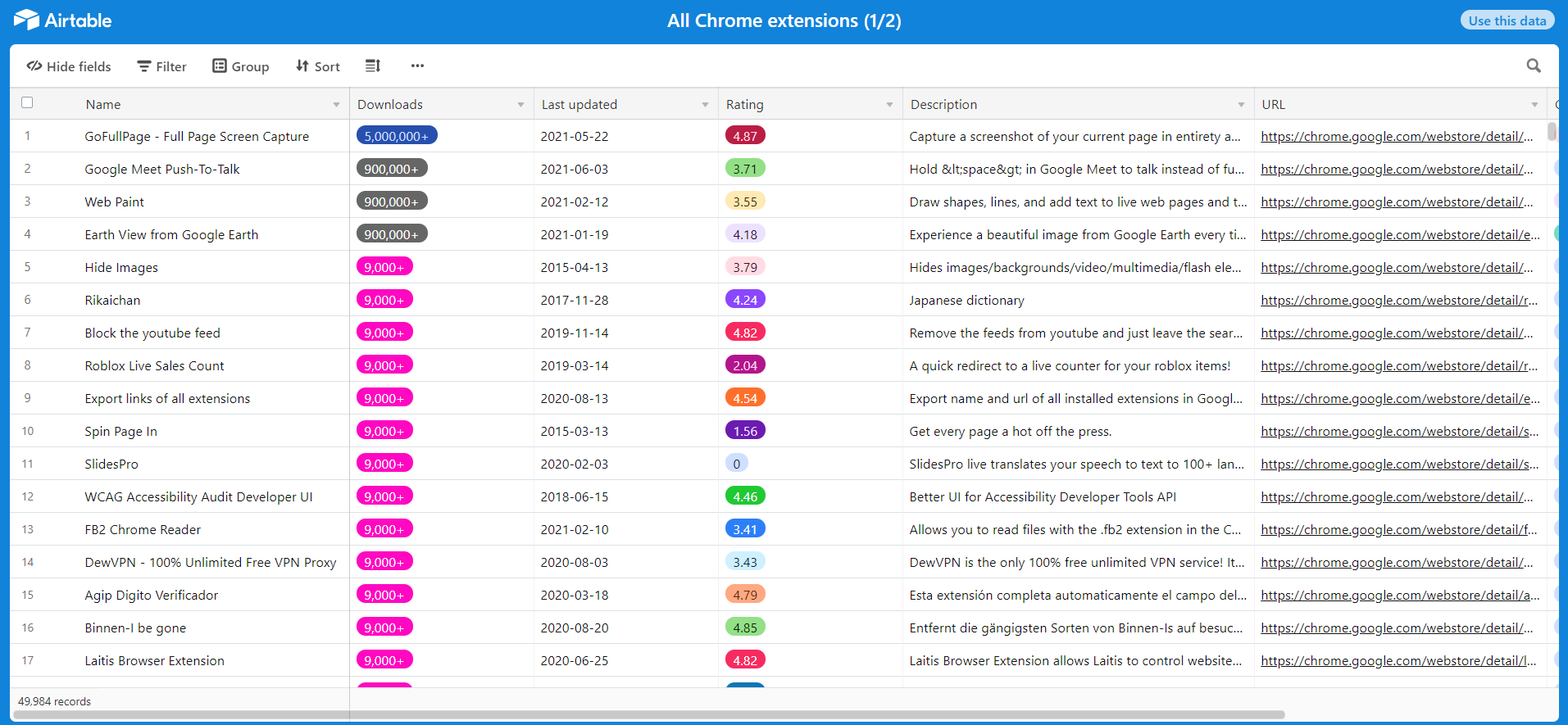The height and width of the screenshot is (725, 1568).
Task: Expand the Rating column dropdown arrow
Action: point(889,105)
